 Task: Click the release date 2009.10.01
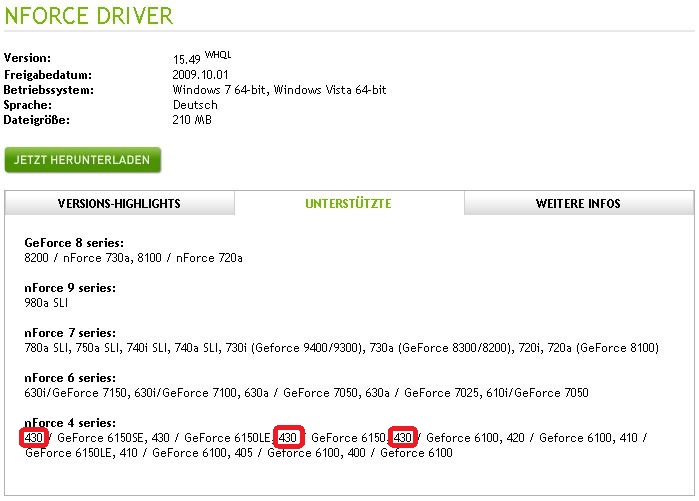(x=200, y=74)
